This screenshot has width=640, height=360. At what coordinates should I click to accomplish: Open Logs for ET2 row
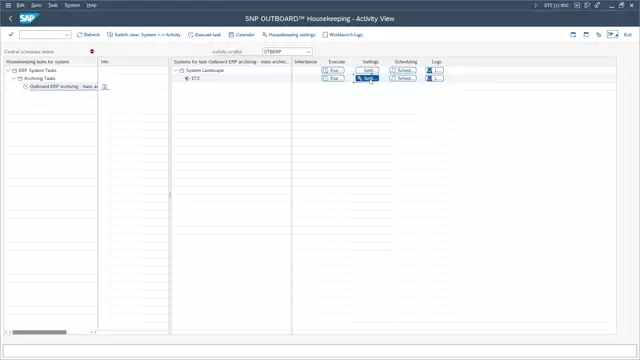tap(434, 78)
